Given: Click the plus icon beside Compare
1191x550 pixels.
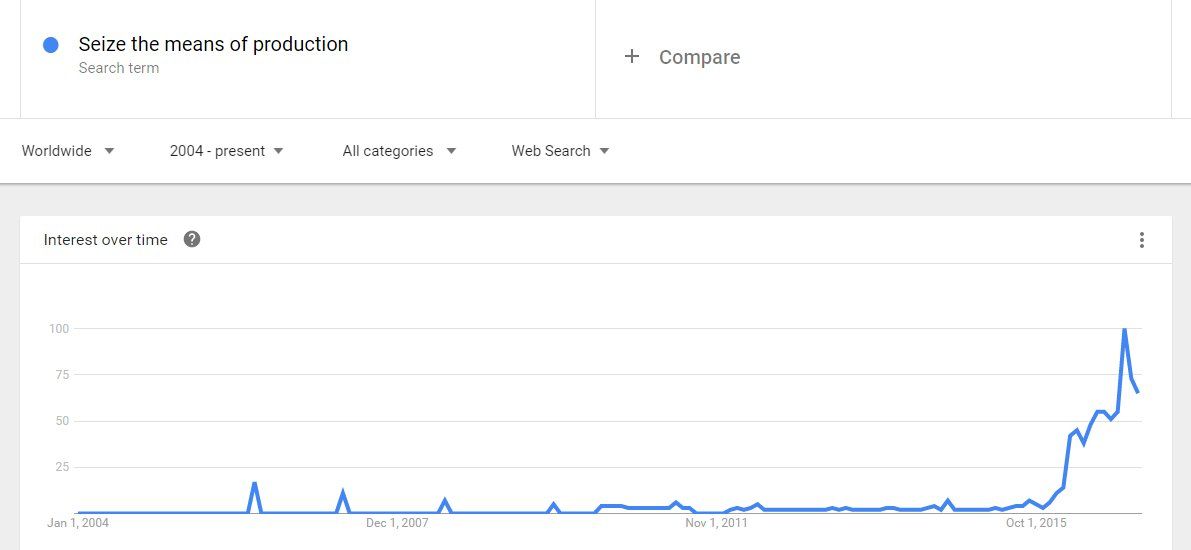Looking at the screenshot, I should point(631,57).
